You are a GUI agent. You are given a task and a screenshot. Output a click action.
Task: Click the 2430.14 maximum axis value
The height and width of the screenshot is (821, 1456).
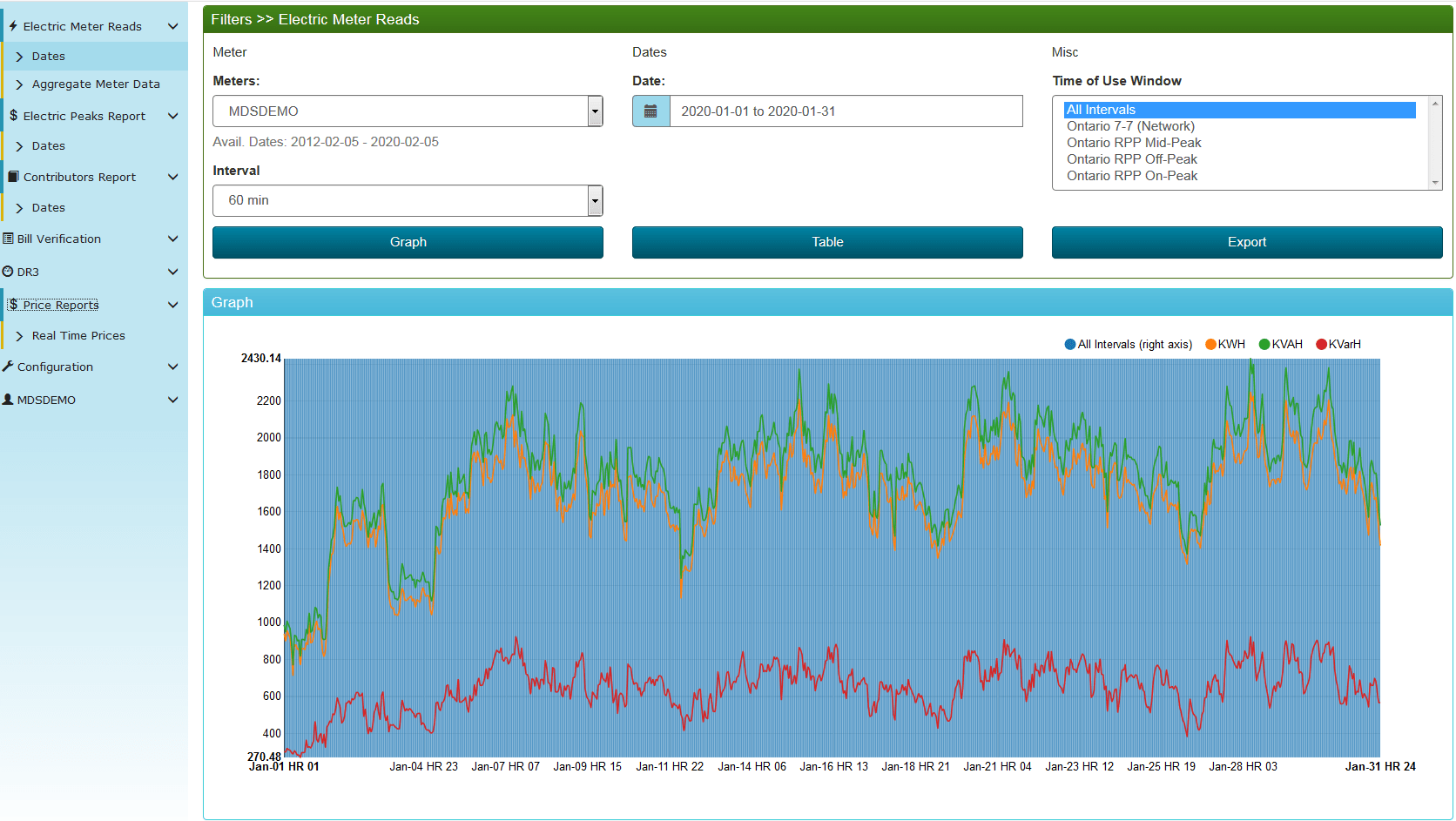point(261,358)
